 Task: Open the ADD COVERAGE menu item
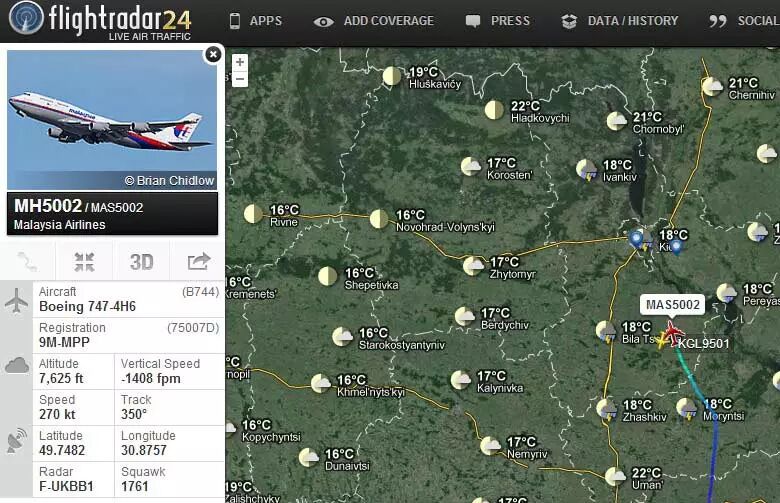[x=389, y=21]
